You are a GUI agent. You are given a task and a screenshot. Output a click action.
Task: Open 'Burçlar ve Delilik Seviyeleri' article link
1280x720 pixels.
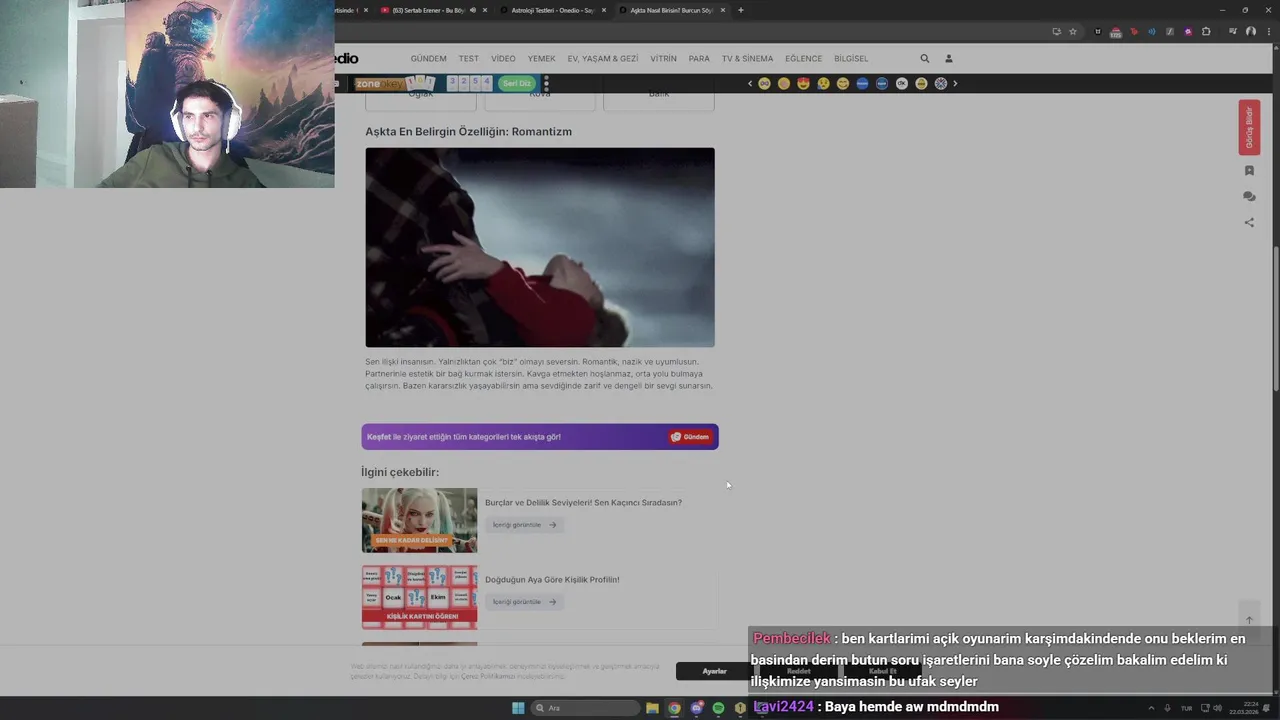pos(583,503)
